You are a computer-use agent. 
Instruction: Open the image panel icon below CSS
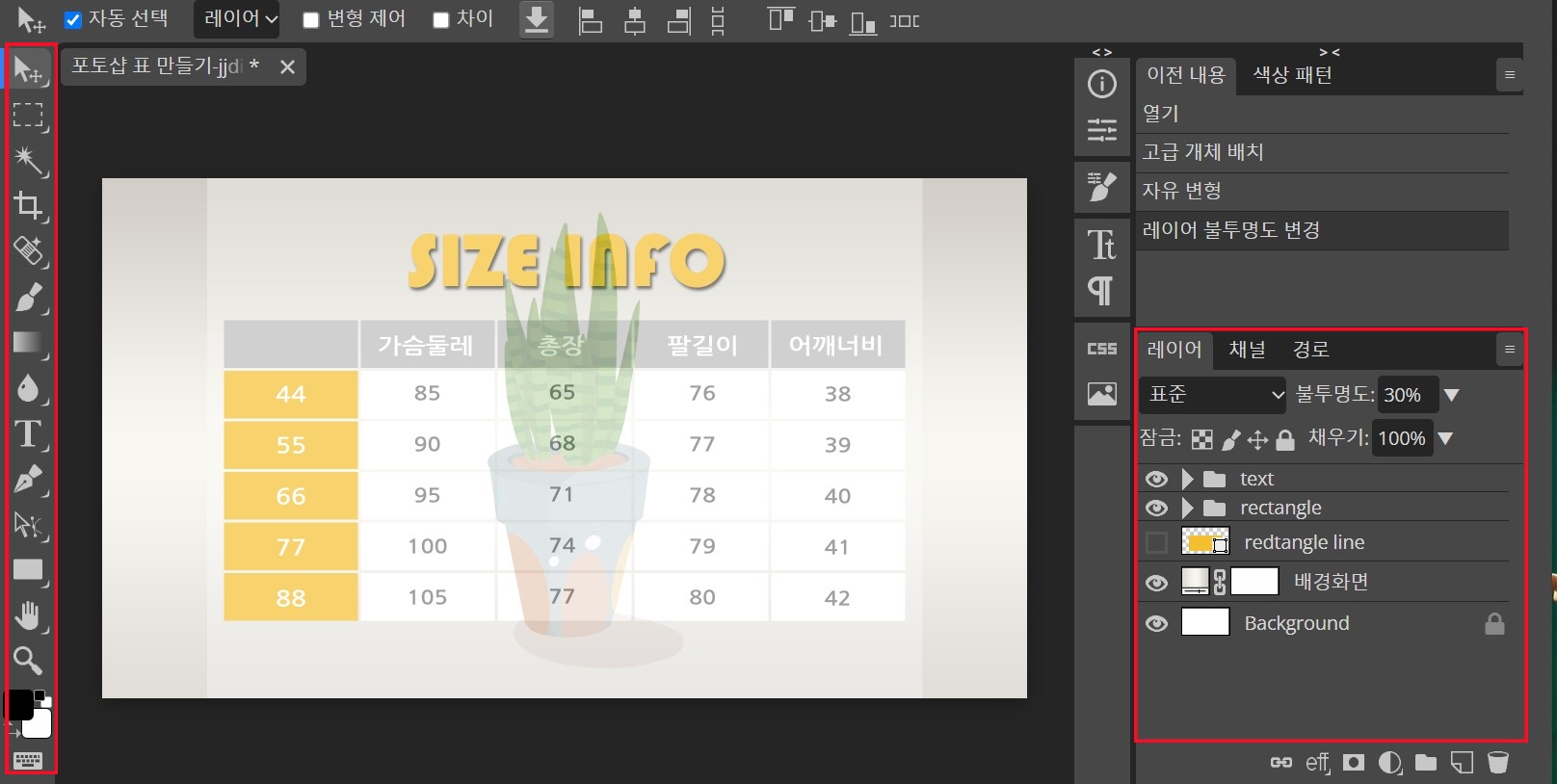[x=1102, y=393]
